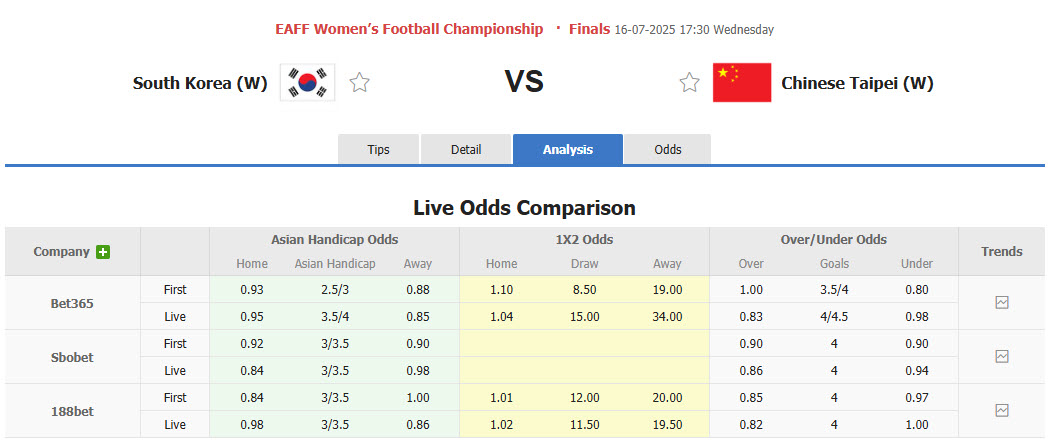Click the South Korea flag icon
This screenshot has width=1051, height=446.
click(307, 83)
